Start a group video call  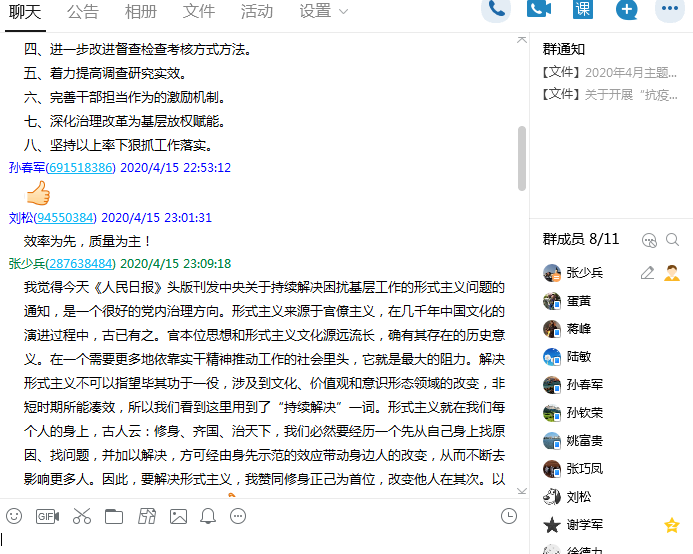540,9
